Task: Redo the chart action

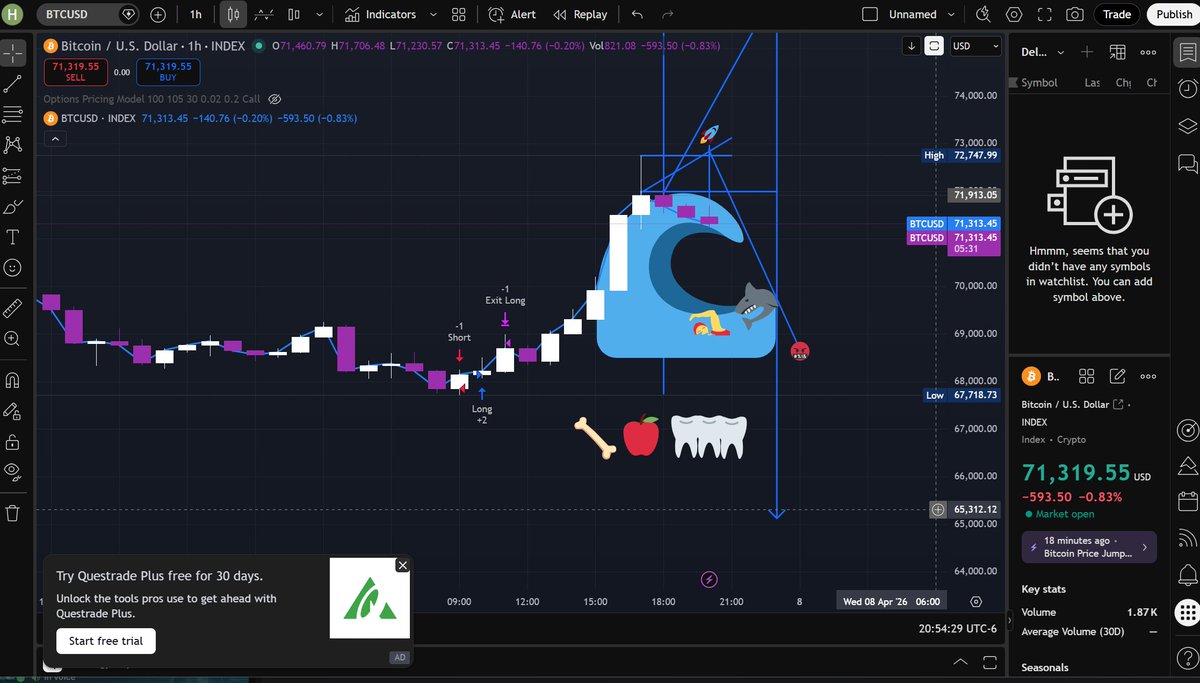Action: (x=667, y=14)
